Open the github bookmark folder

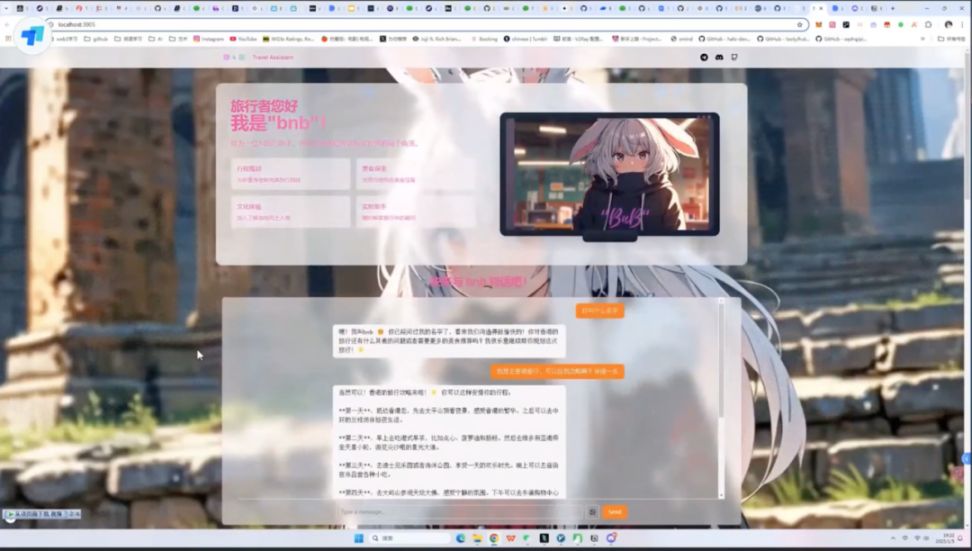pos(95,38)
